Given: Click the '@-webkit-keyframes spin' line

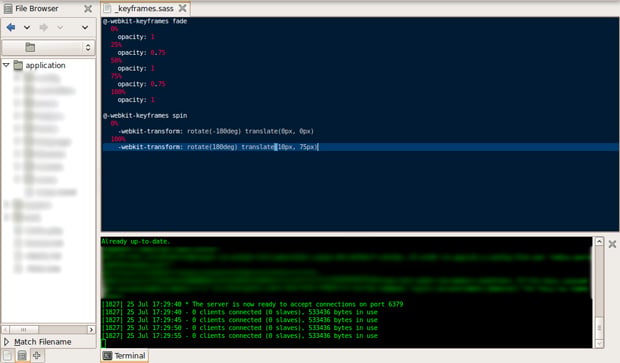Looking at the screenshot, I should point(145,115).
